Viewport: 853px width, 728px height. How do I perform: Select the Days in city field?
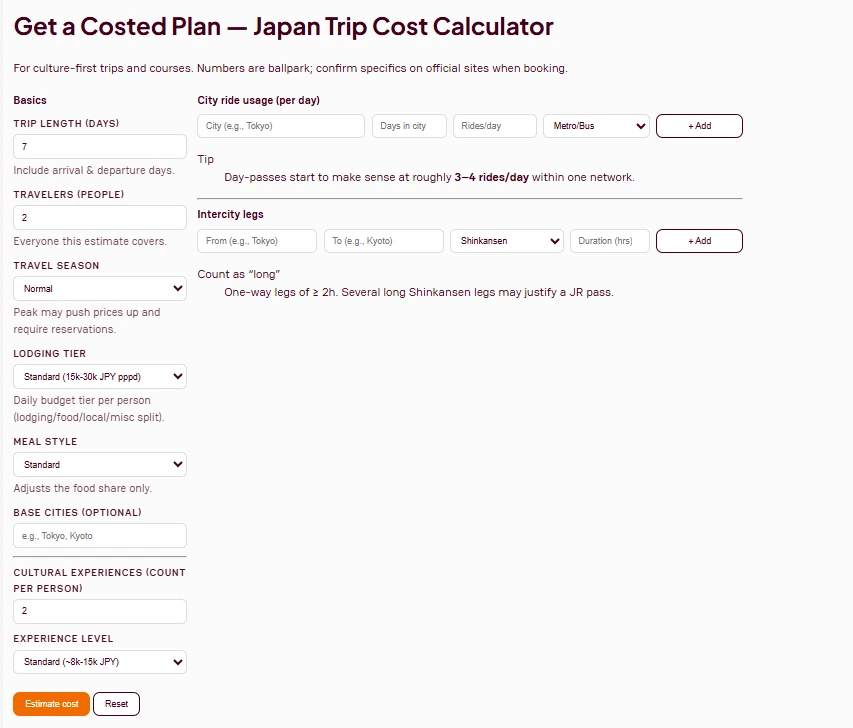(407, 125)
